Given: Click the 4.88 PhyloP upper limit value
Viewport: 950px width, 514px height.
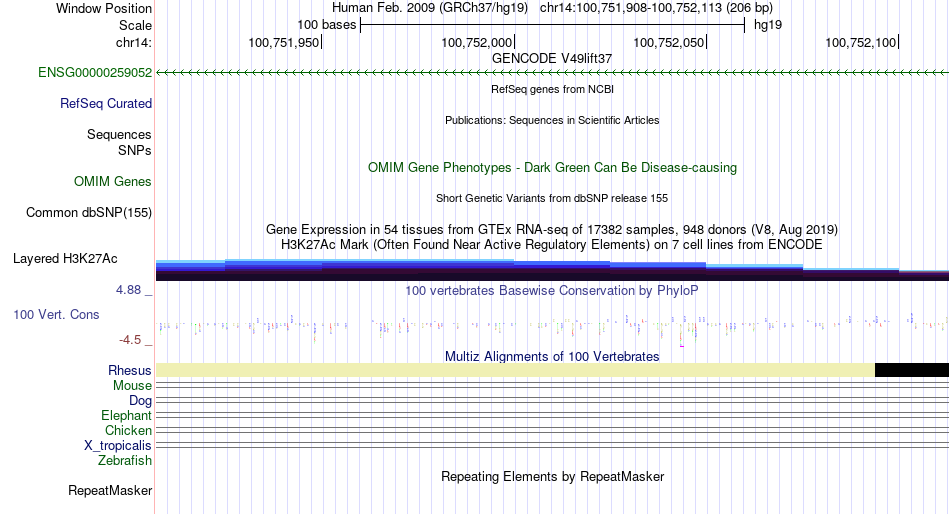Looking at the screenshot, I should pos(129,290).
